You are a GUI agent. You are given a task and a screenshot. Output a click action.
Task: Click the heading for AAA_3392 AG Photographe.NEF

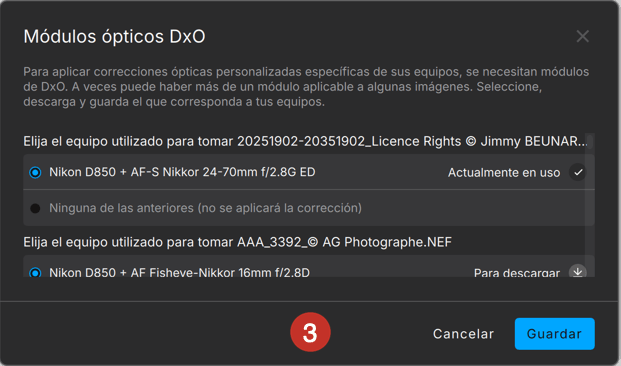[237, 242]
